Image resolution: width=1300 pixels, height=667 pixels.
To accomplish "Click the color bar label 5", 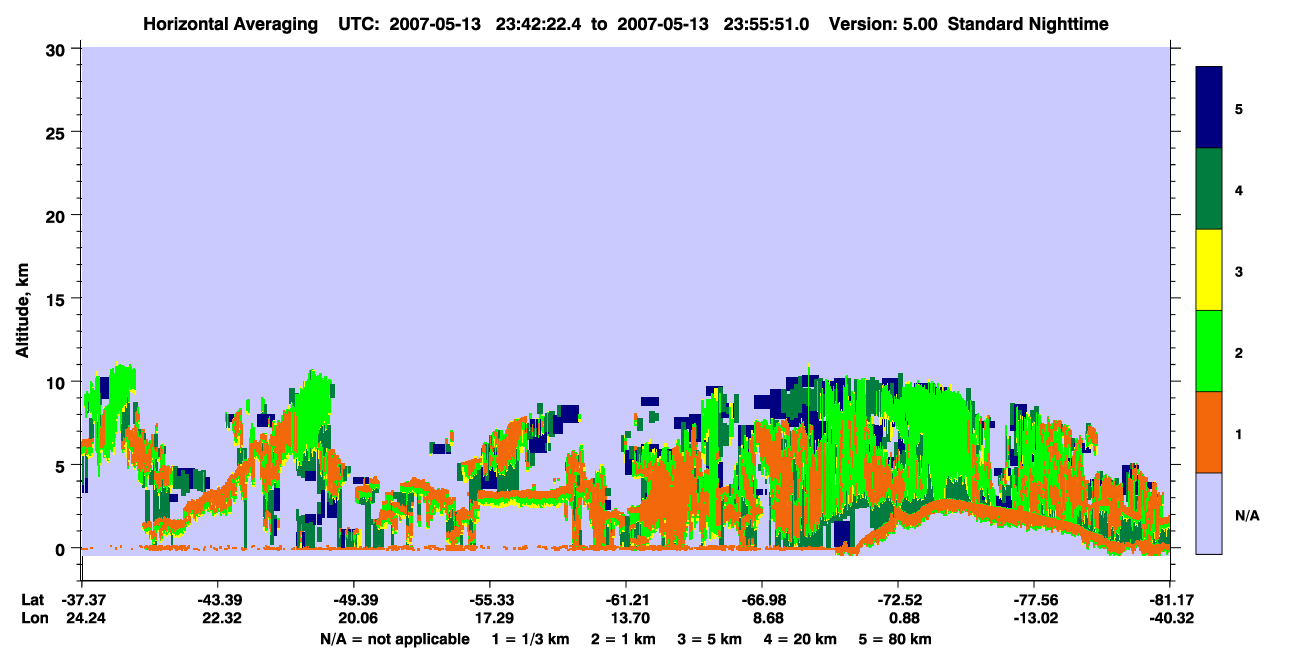I will tap(1239, 108).
